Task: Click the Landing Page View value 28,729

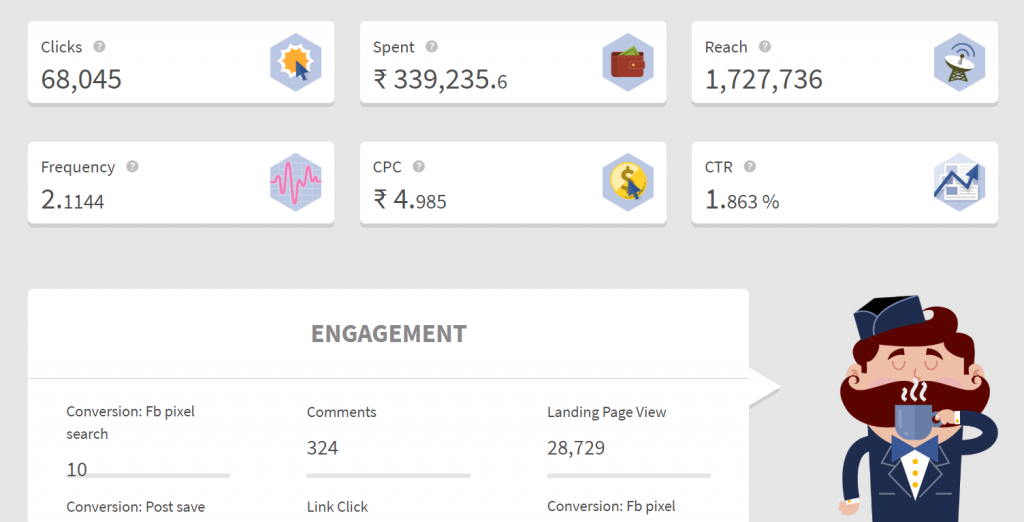Action: 576,448
